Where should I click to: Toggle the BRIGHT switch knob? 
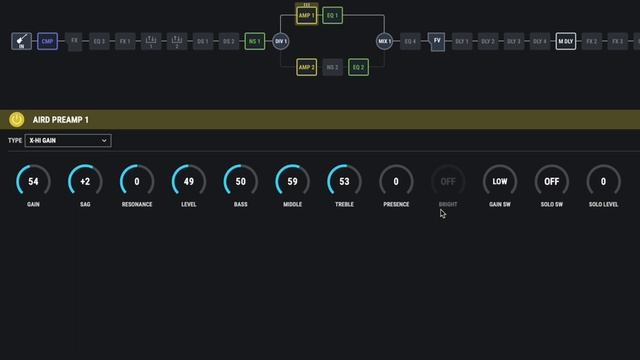(x=448, y=181)
